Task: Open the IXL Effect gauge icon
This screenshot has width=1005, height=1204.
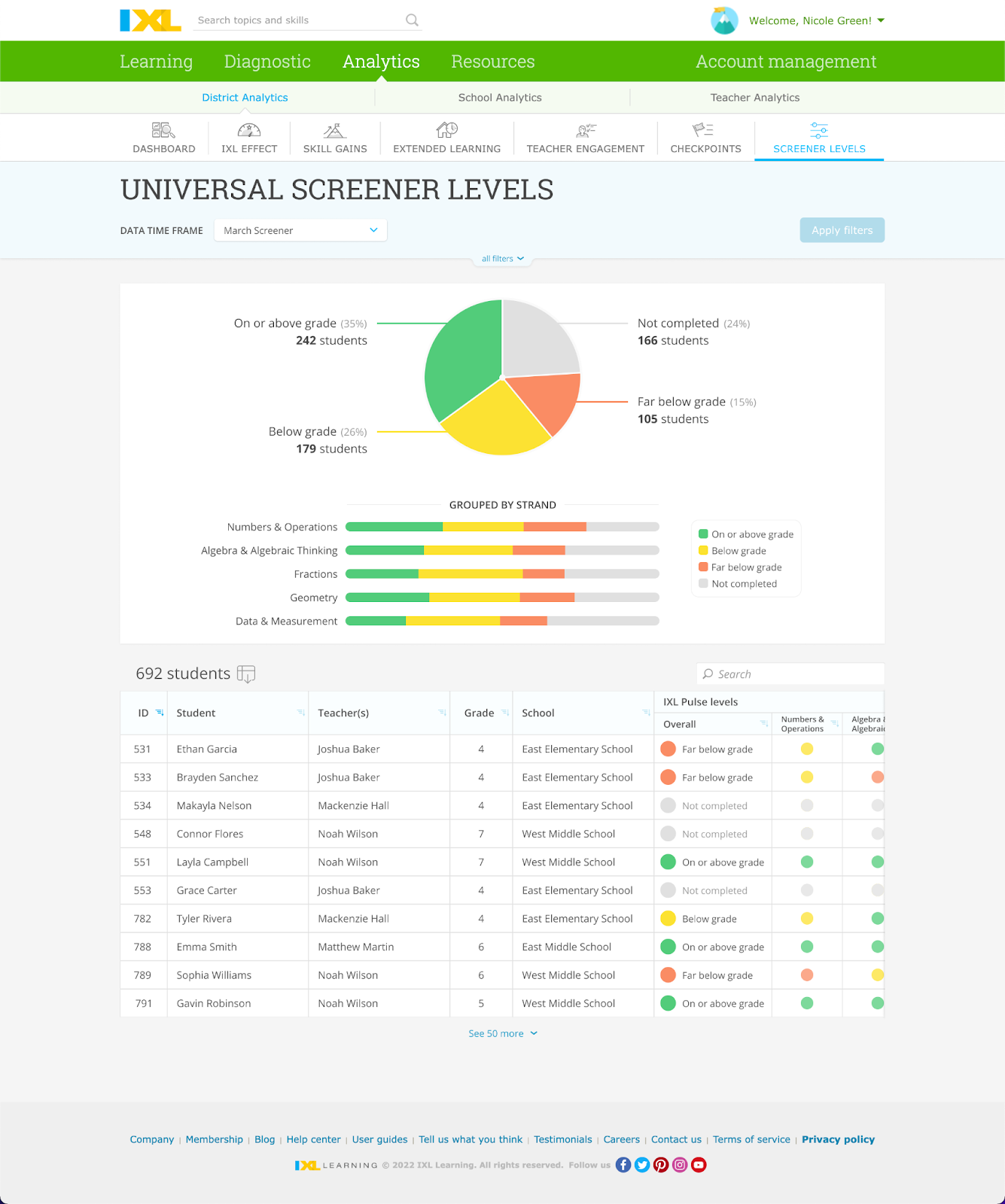Action: [249, 130]
